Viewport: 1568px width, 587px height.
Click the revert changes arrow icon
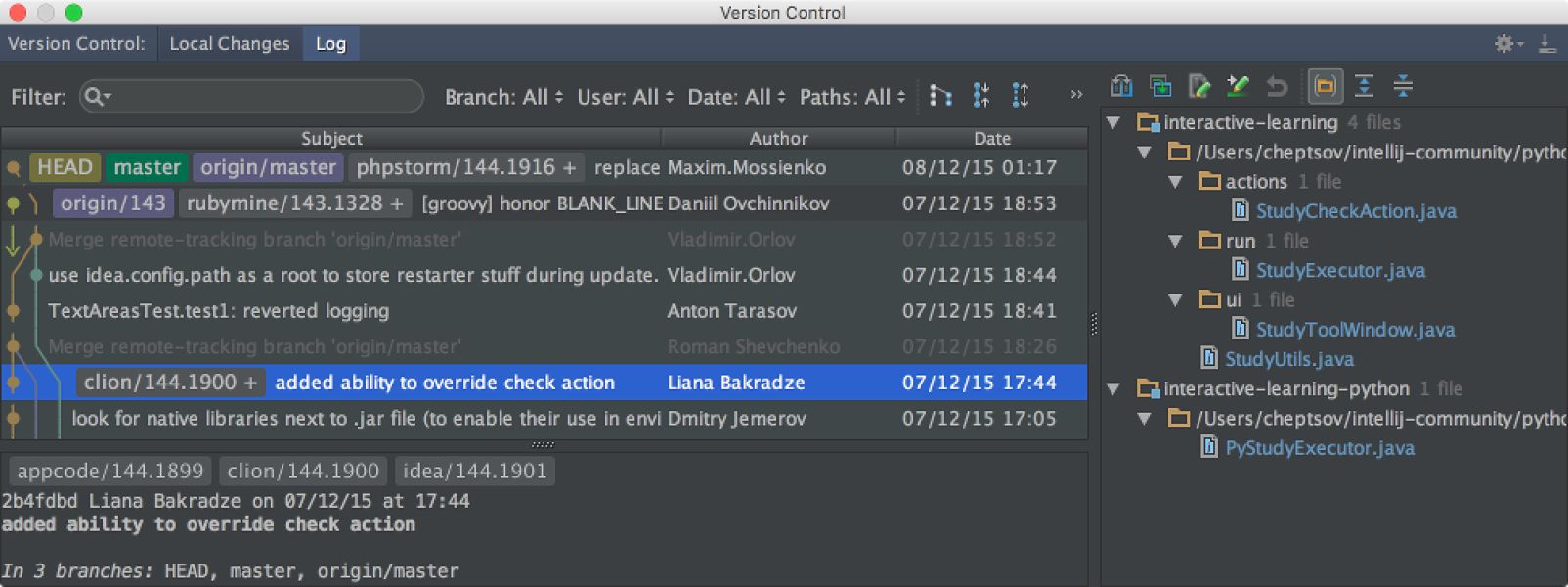[1274, 86]
